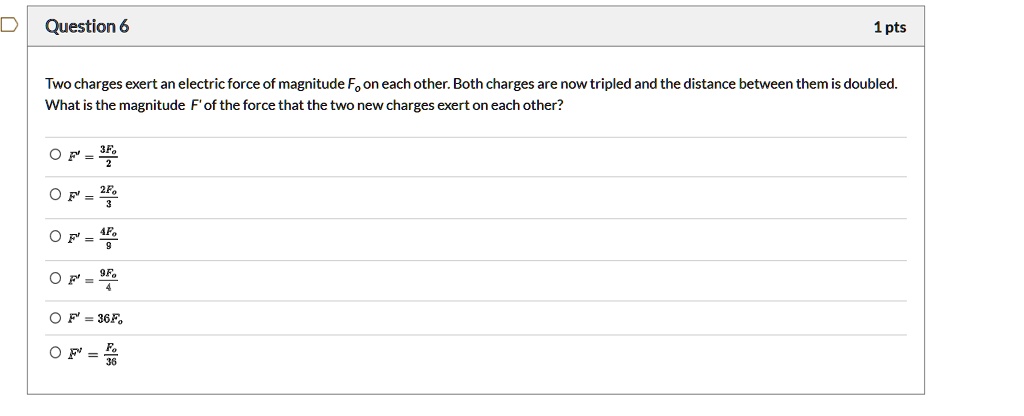The width and height of the screenshot is (1024, 416).
Task: Click the 2F₀/3 fraction formula text
Action: (x=108, y=196)
